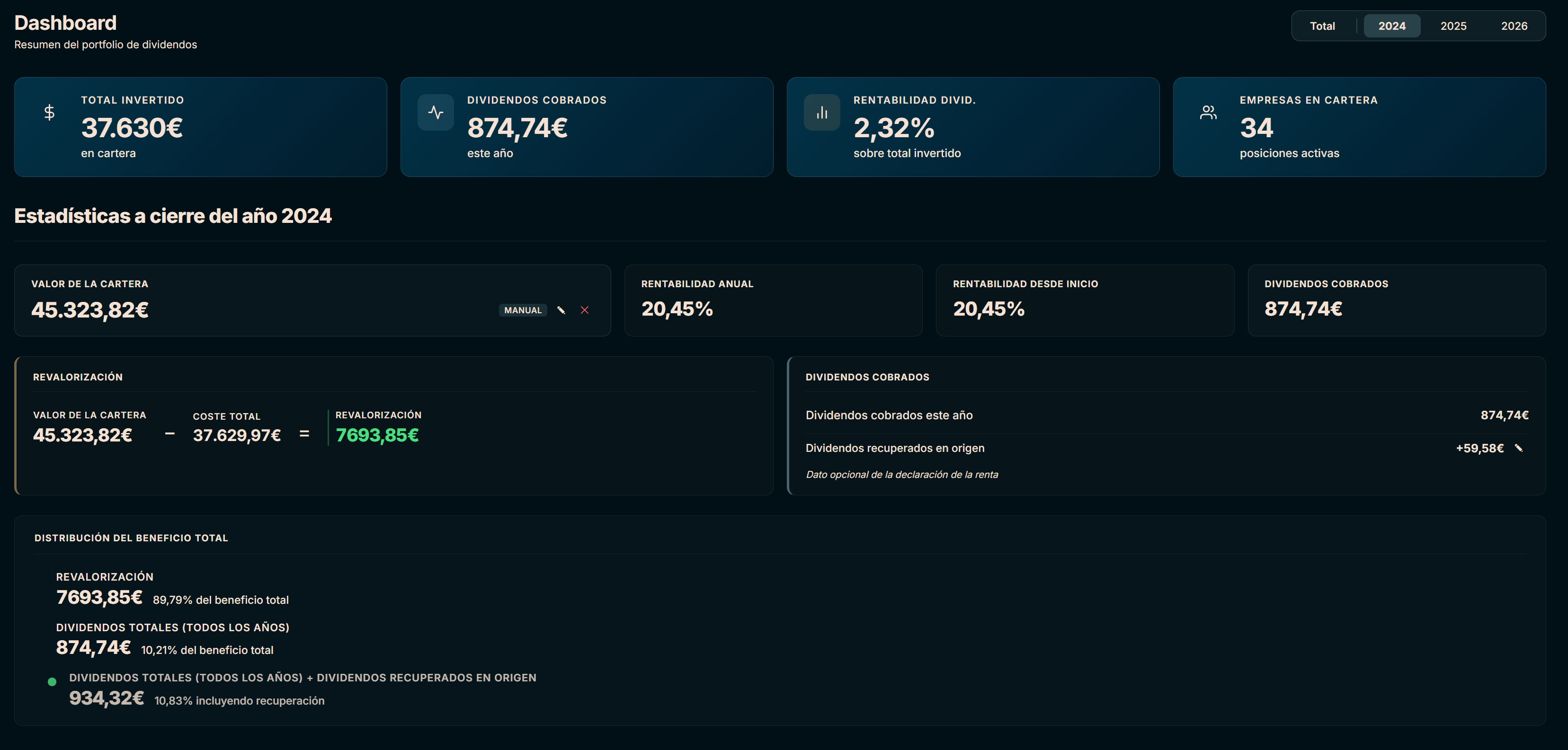Screen dimensions: 1568x750
Task: Click 'Resumen del portfolio de dividendos' subtitle
Action: pos(105,44)
